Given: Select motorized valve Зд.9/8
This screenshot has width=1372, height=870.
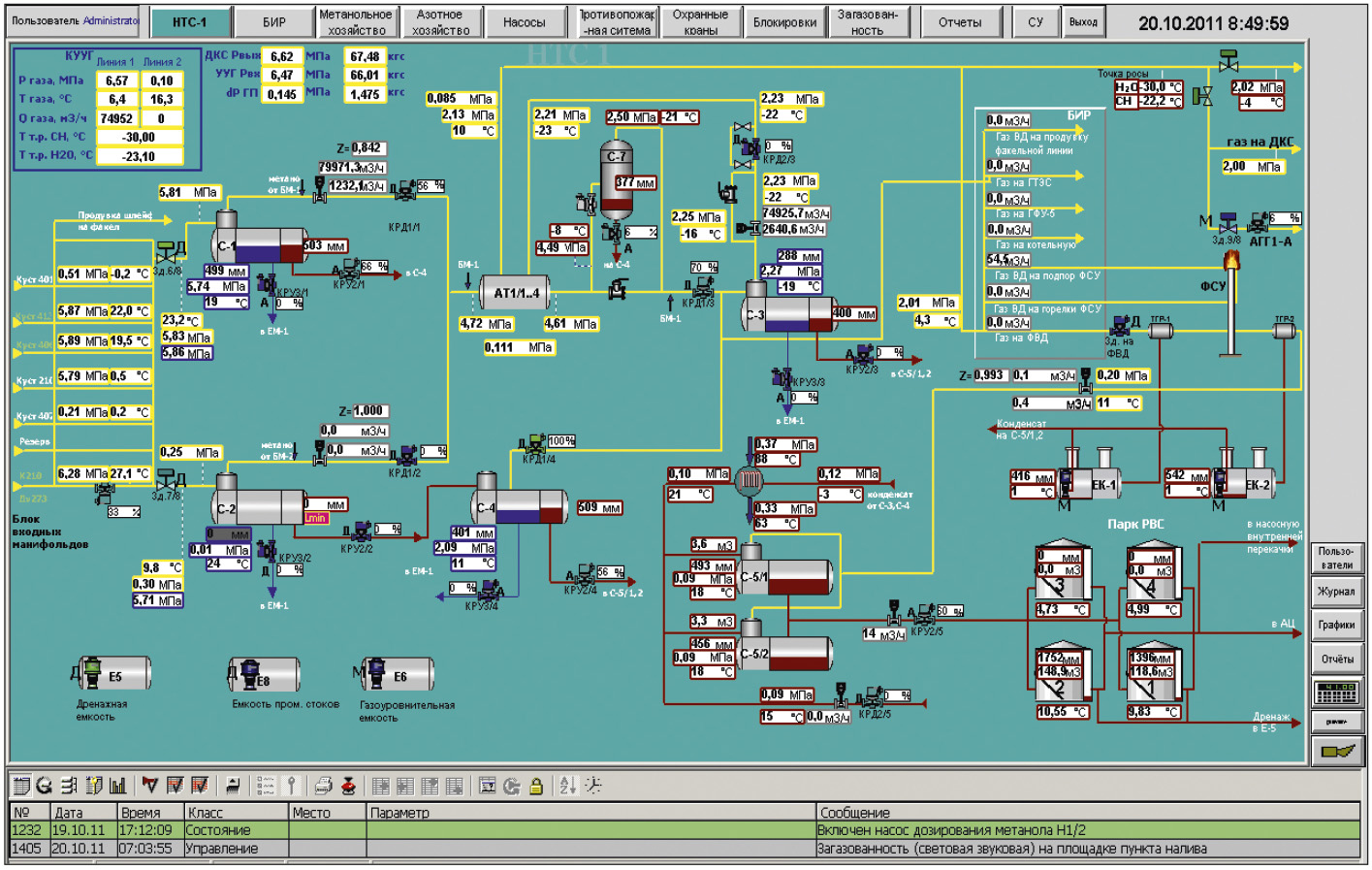Looking at the screenshot, I should point(1228,224).
